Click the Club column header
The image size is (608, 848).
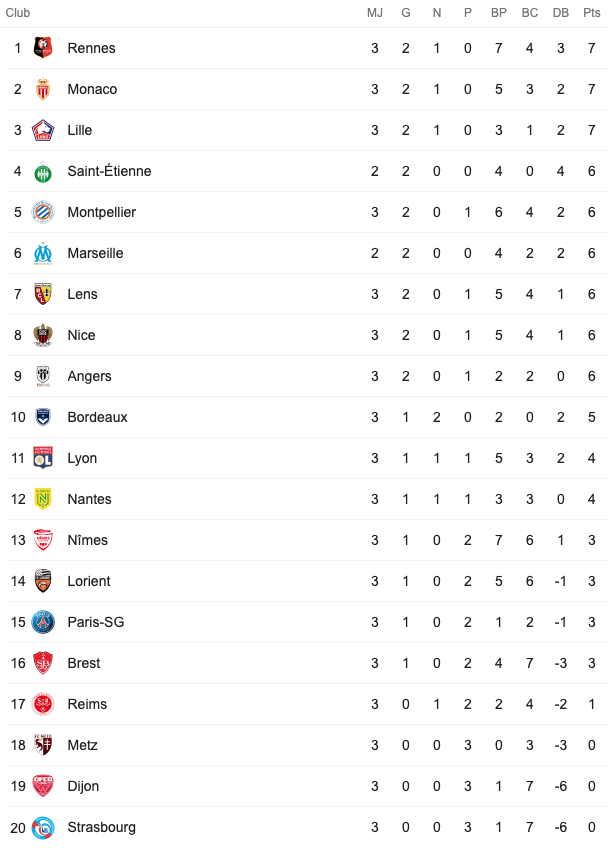tap(18, 12)
